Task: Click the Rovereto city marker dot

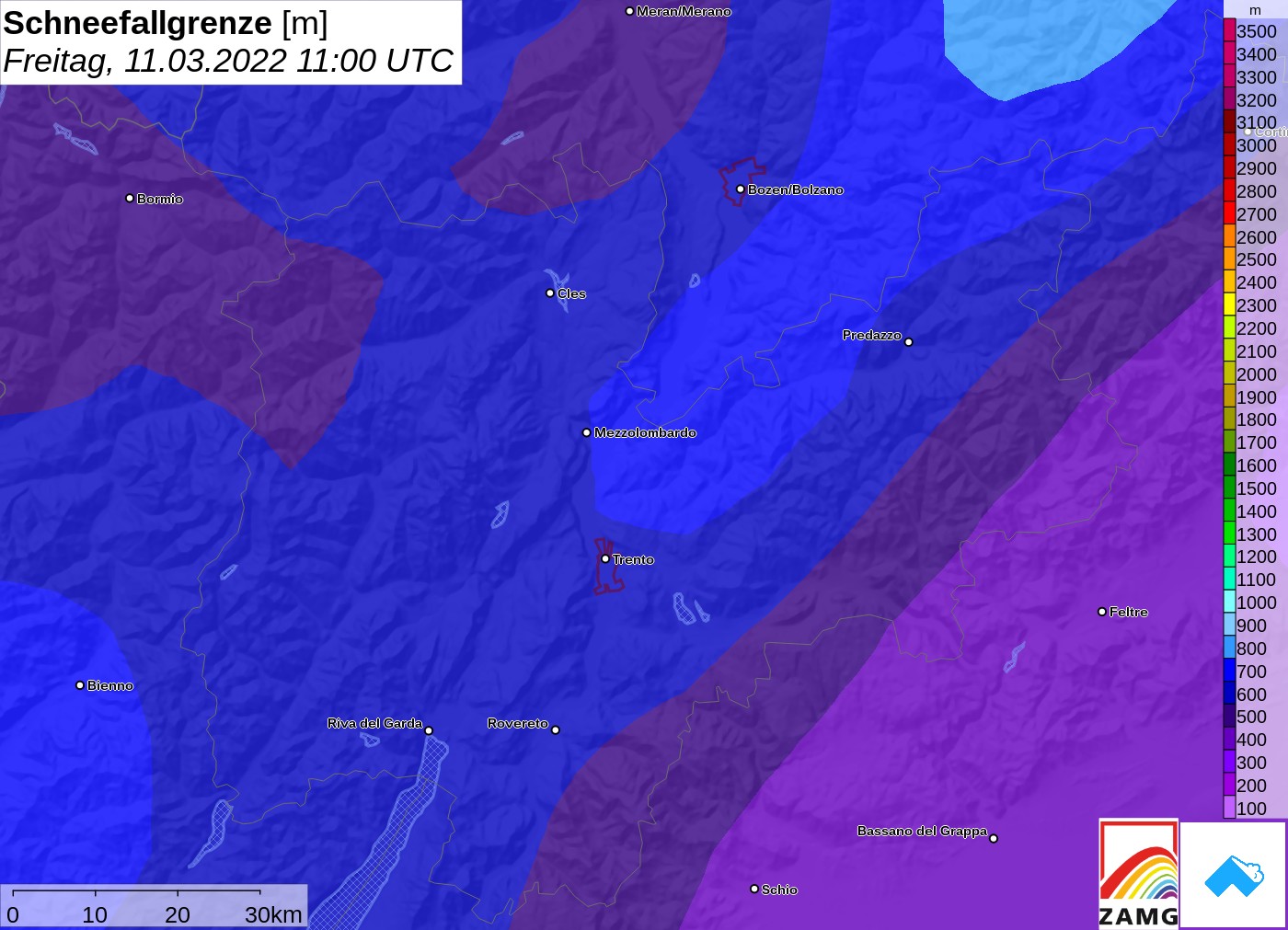Action: (x=556, y=730)
